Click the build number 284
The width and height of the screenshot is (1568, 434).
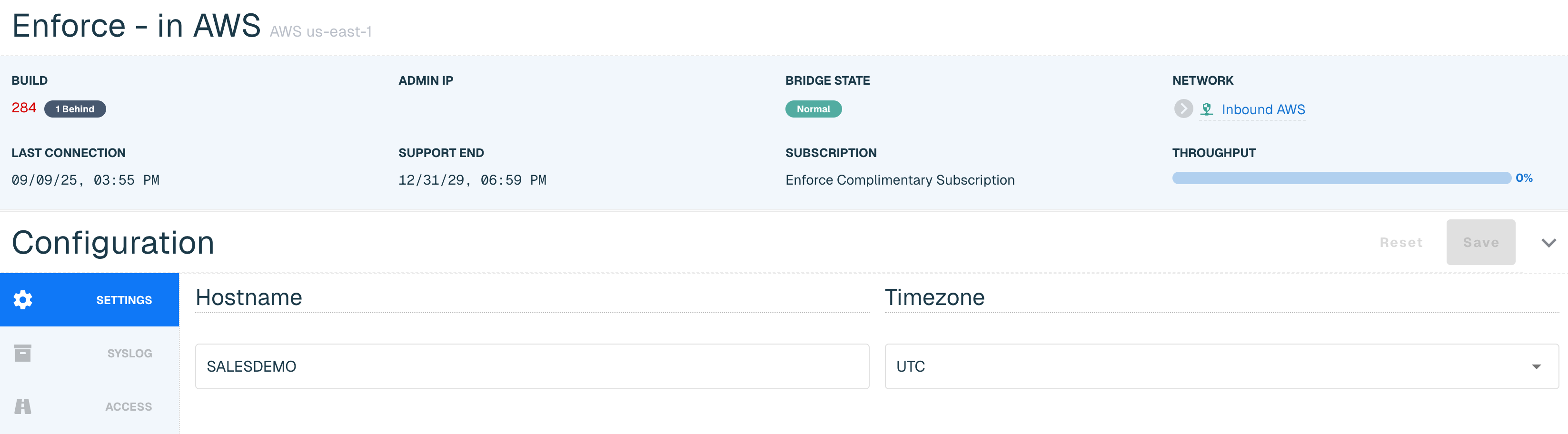pyautogui.click(x=24, y=108)
